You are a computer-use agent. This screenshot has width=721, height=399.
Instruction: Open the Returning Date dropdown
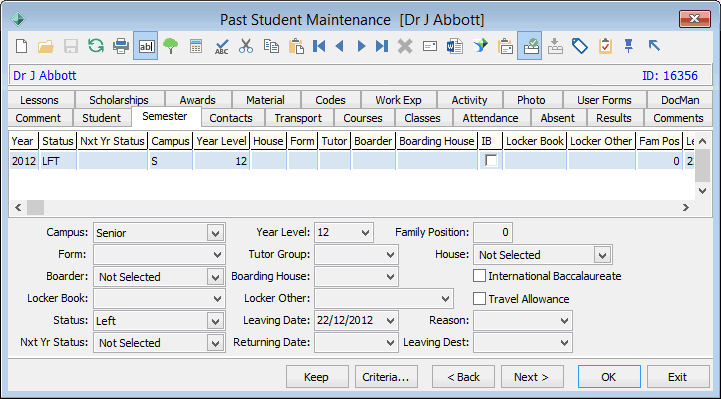point(390,343)
